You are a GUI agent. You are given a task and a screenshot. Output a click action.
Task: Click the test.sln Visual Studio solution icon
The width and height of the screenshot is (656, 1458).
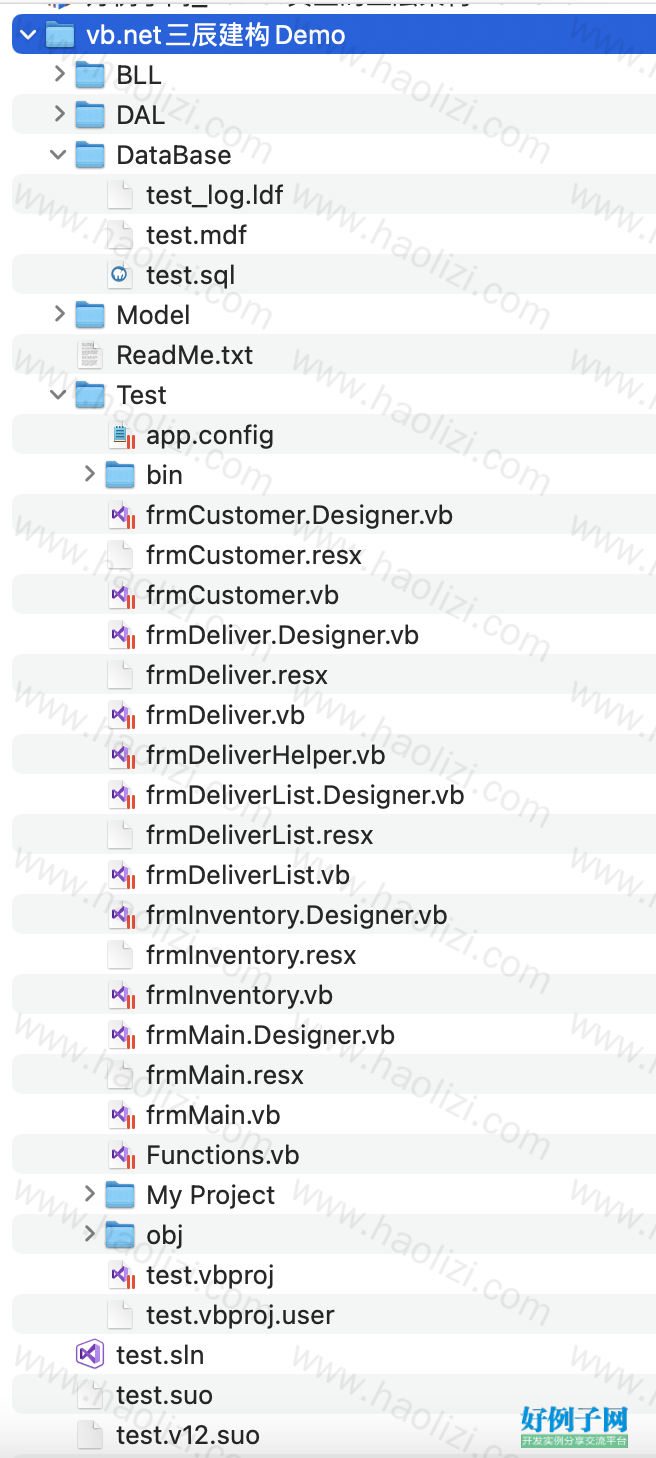(90, 1355)
